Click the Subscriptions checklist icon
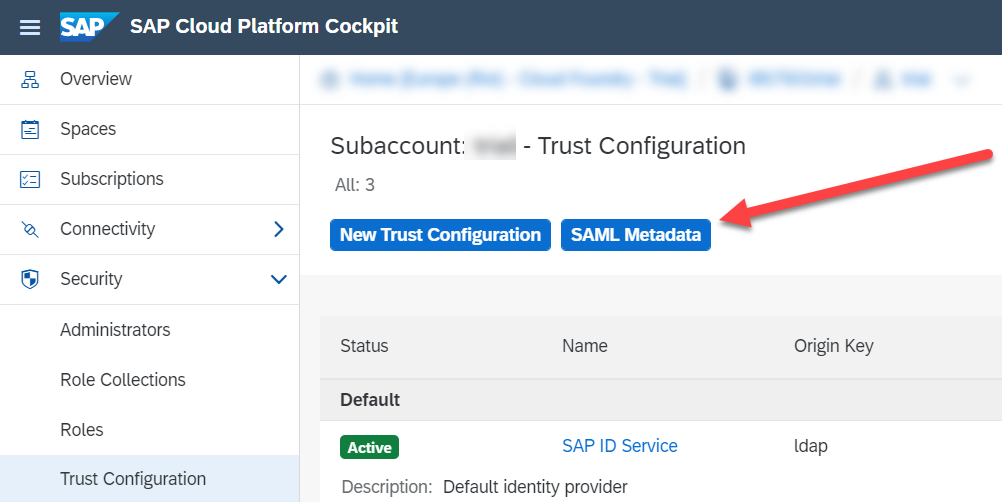This screenshot has width=1002, height=502. 30,179
